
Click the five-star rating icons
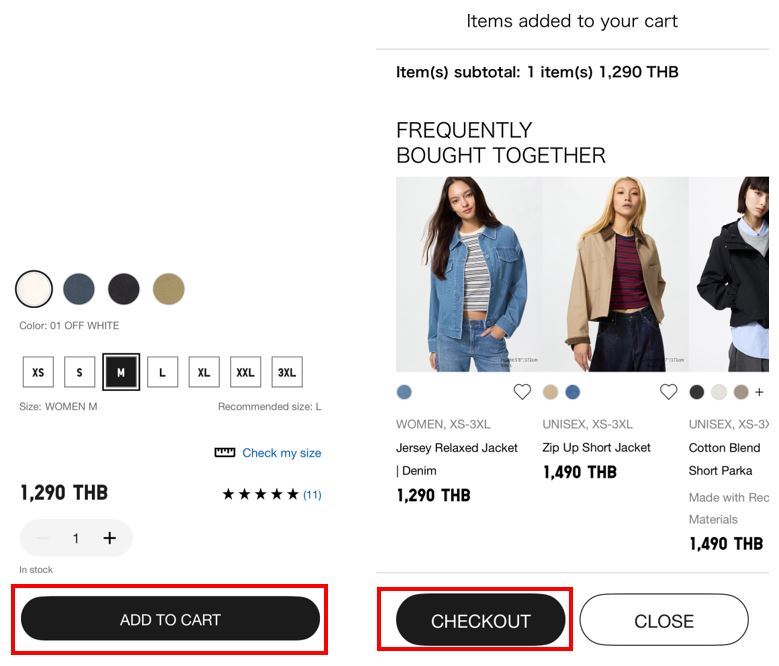click(260, 494)
